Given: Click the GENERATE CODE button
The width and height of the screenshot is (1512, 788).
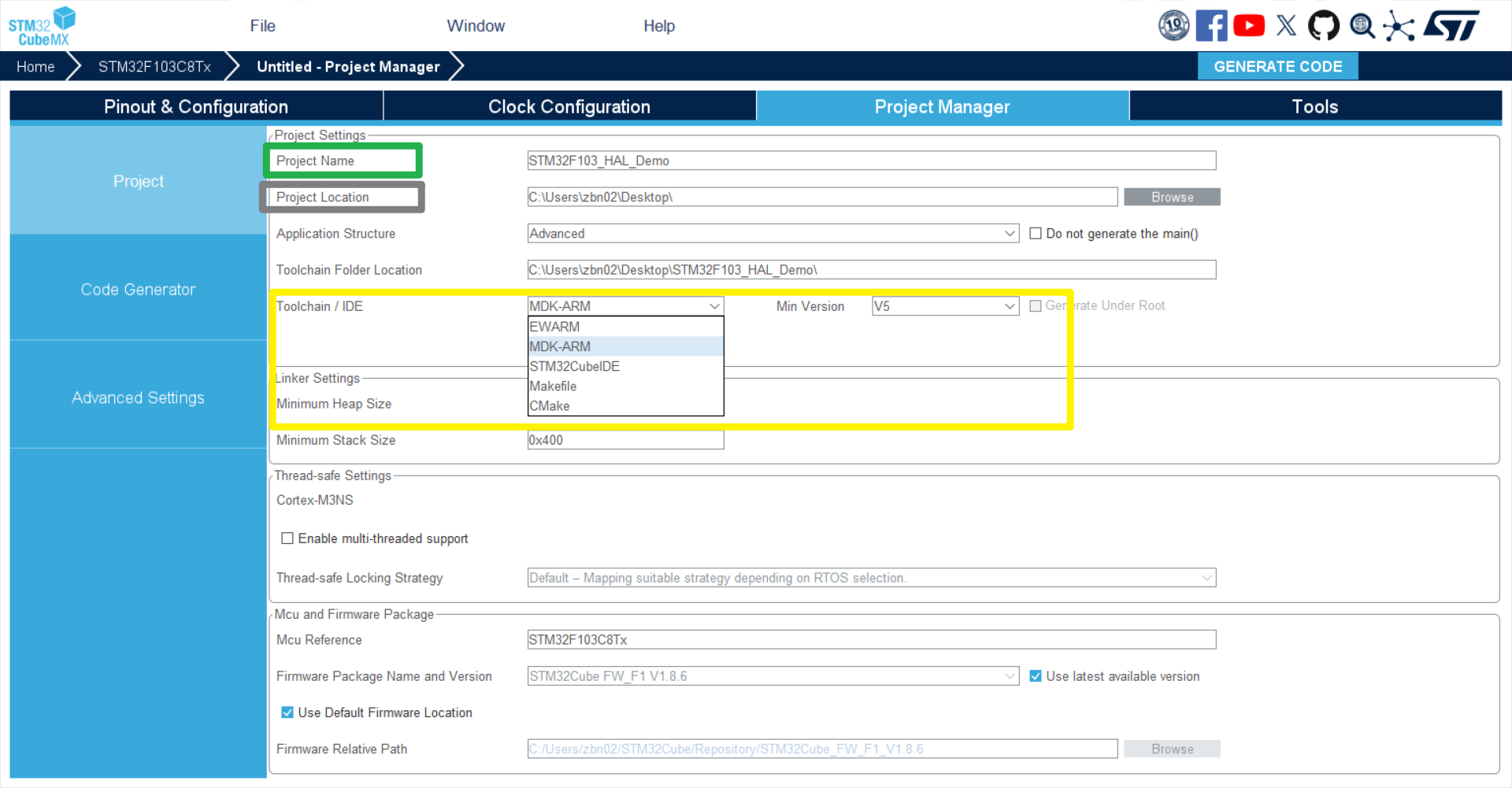Looking at the screenshot, I should (1277, 67).
